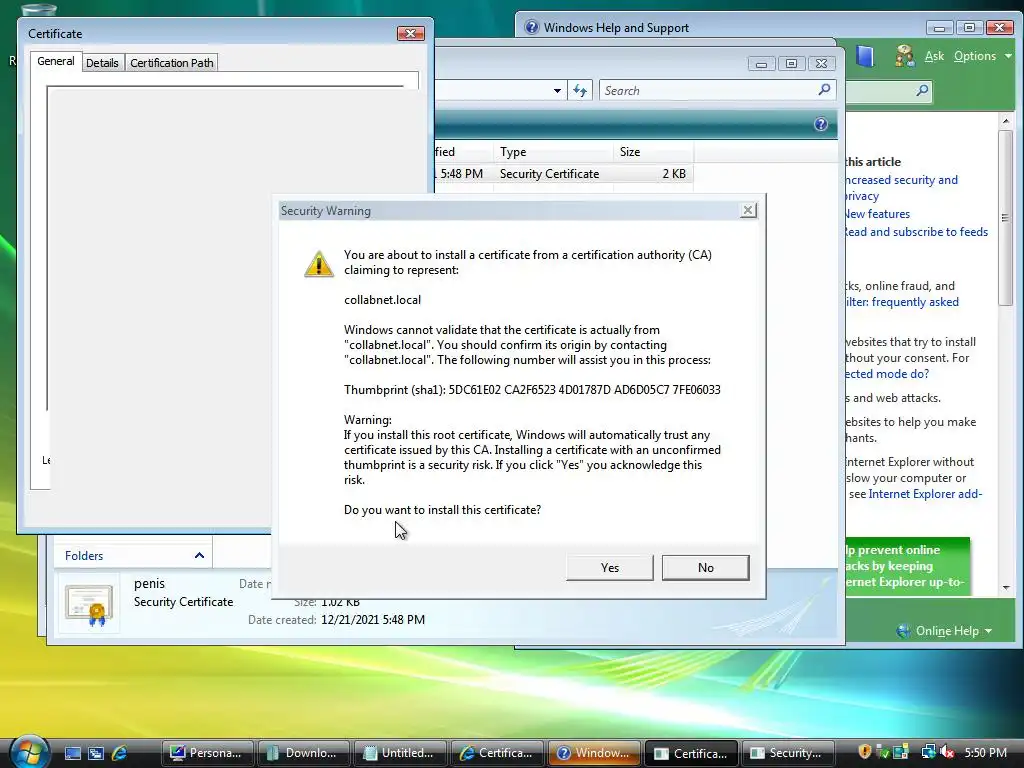The width and height of the screenshot is (1024, 768).
Task: Launch Internet Explorer from quick launch
Action: coord(120,753)
